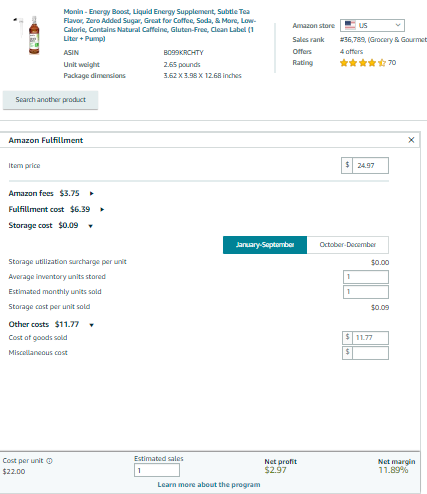Screen dimensions: 427x494
Task: Close the Amazon Fulfillment panel
Action: (x=411, y=140)
